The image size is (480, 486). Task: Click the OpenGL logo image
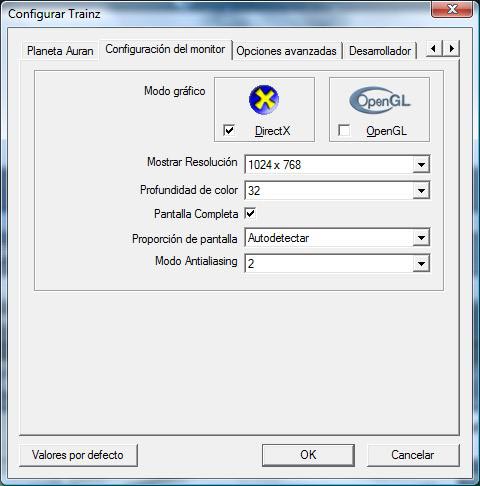pos(379,100)
